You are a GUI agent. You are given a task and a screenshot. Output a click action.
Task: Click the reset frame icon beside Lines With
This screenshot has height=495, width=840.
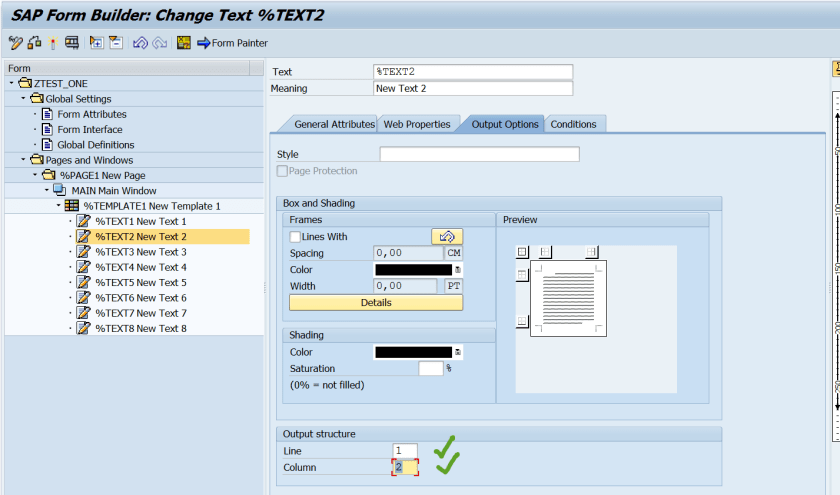pos(447,237)
